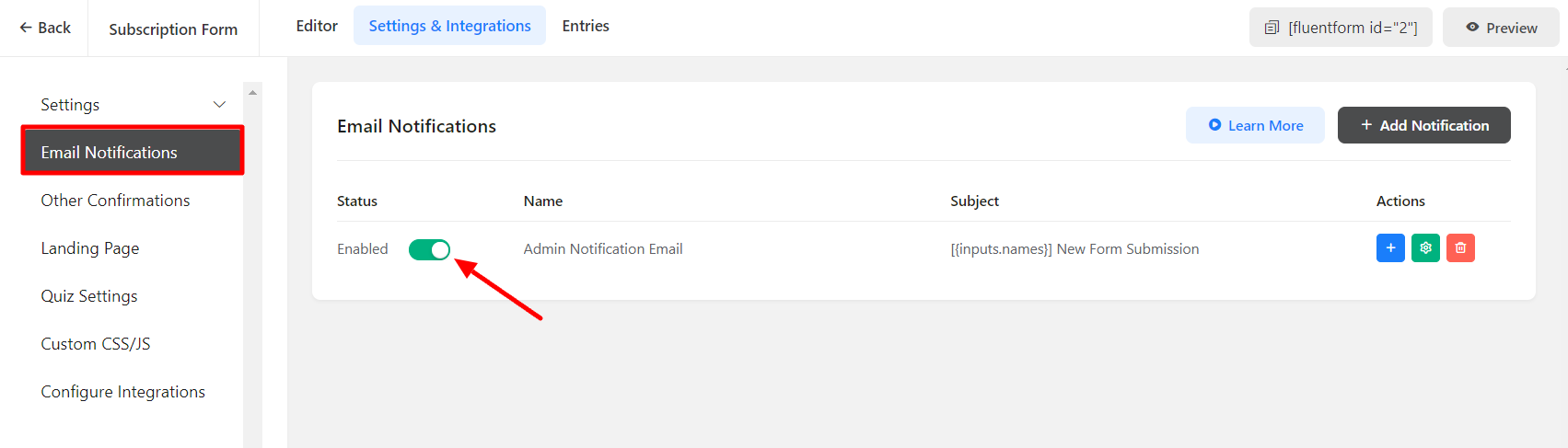Switch to the Editor tab
The height and width of the screenshot is (448, 1568).
coord(317,26)
